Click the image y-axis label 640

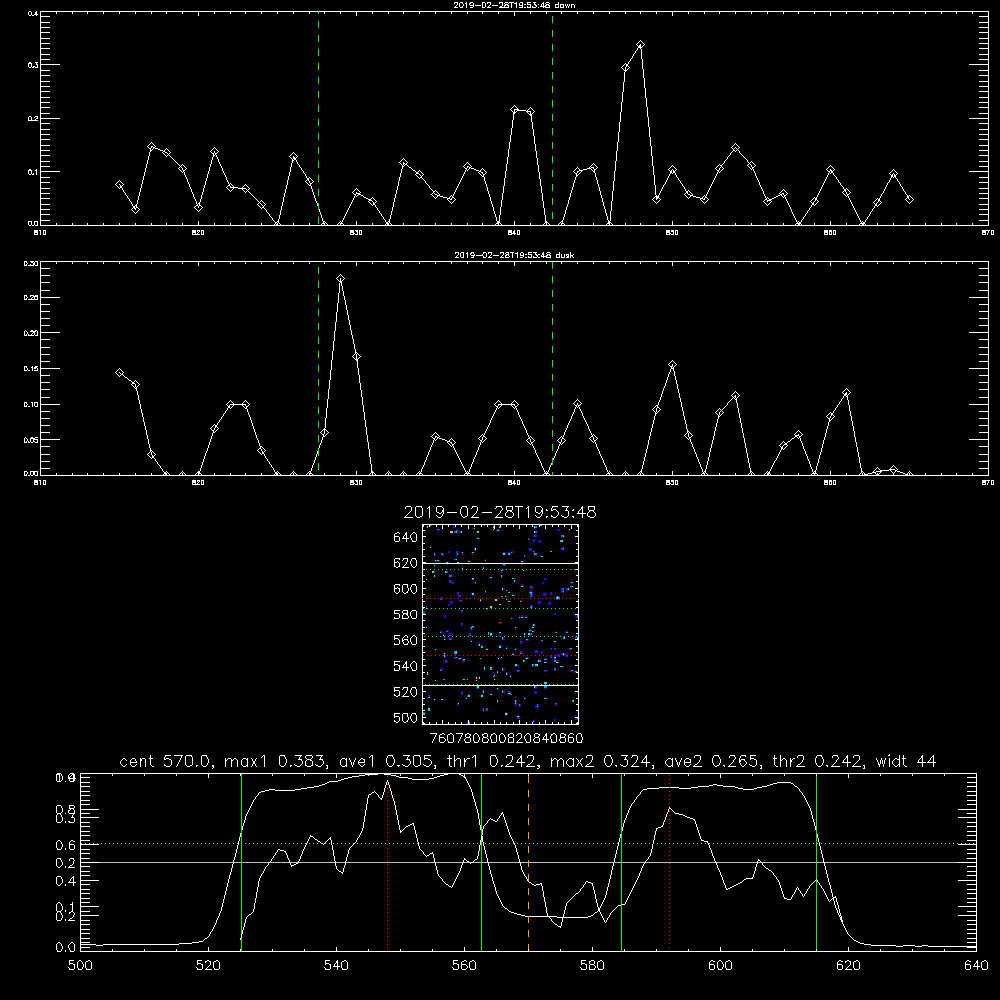pyautogui.click(x=406, y=538)
